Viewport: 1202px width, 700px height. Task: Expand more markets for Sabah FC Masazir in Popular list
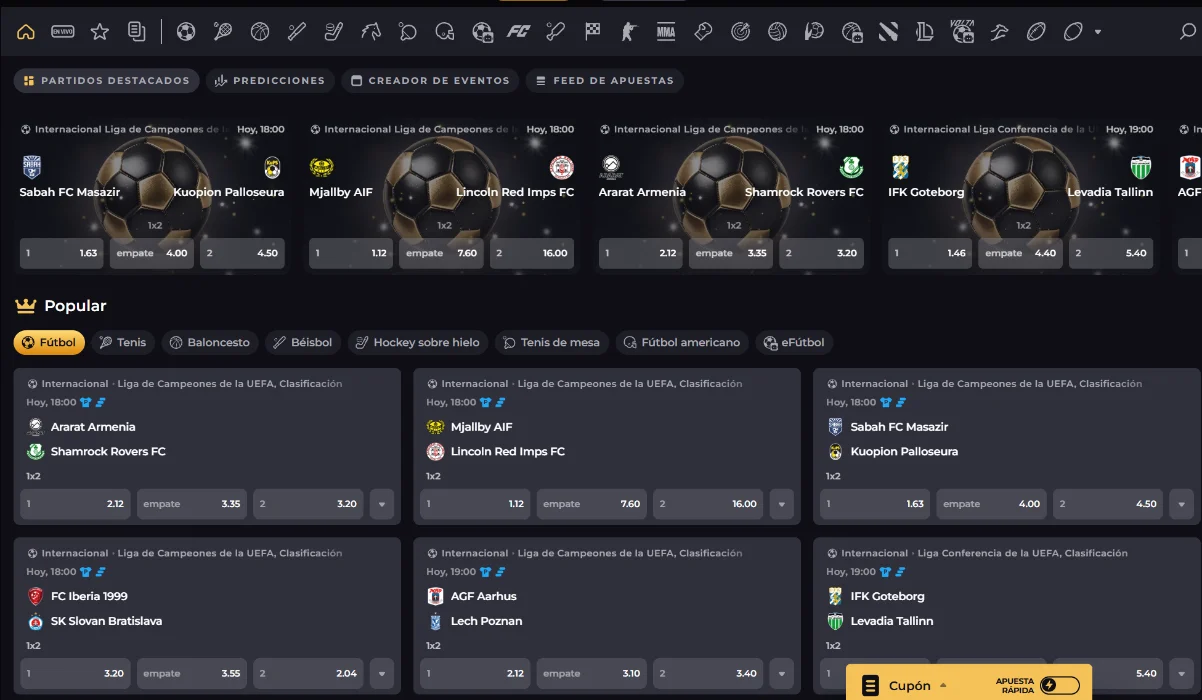click(x=1181, y=504)
